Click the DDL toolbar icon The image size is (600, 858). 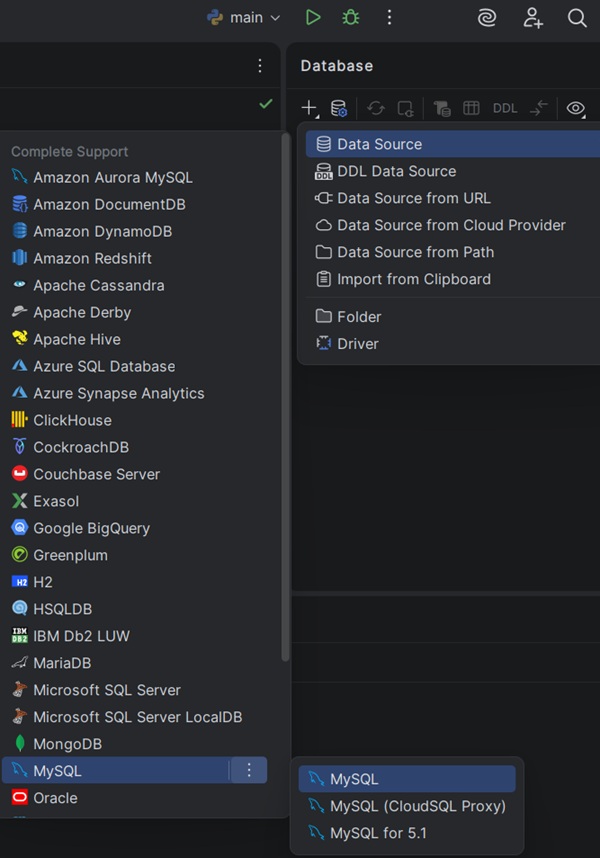pos(505,108)
